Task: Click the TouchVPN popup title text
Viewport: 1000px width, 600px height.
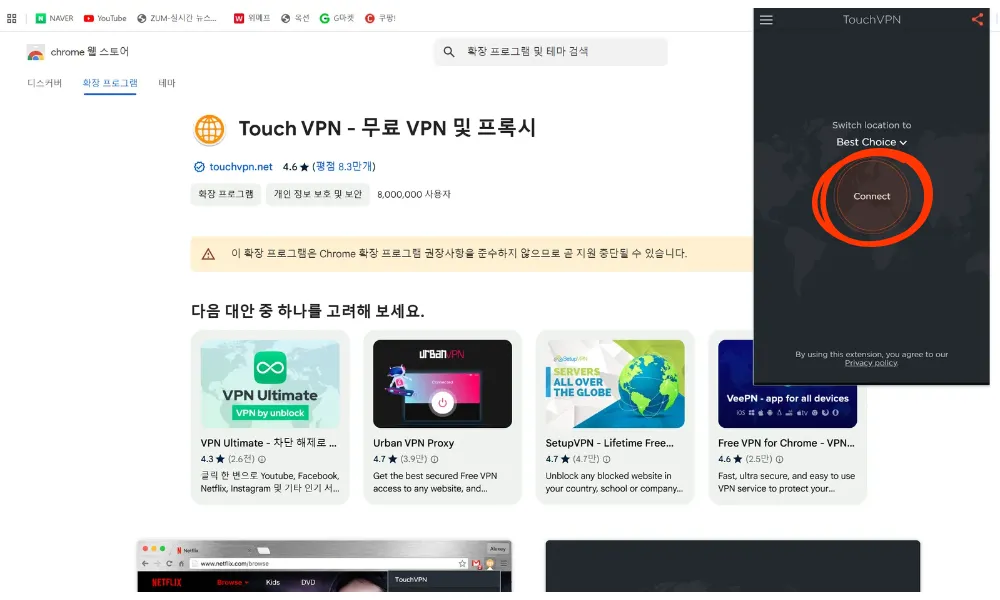Action: click(871, 20)
